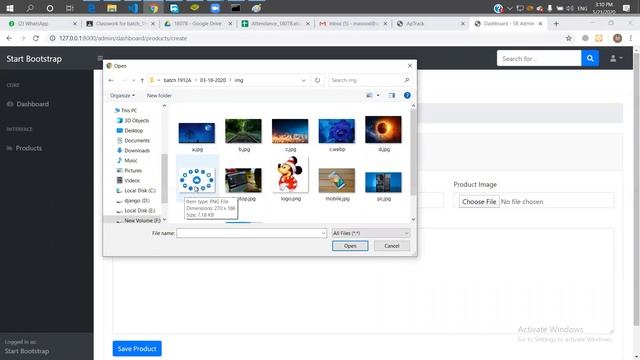Open user account dropdown in admin navbar
This screenshot has height=360, width=640.
(x=616, y=59)
